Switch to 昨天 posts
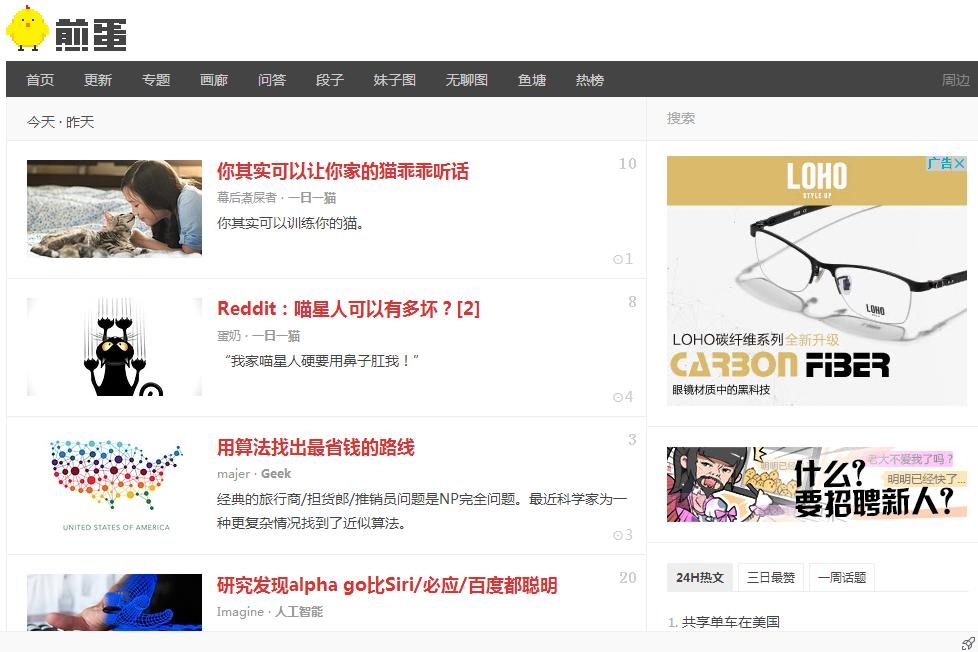Viewport: 978px width, 652px height. (x=80, y=122)
